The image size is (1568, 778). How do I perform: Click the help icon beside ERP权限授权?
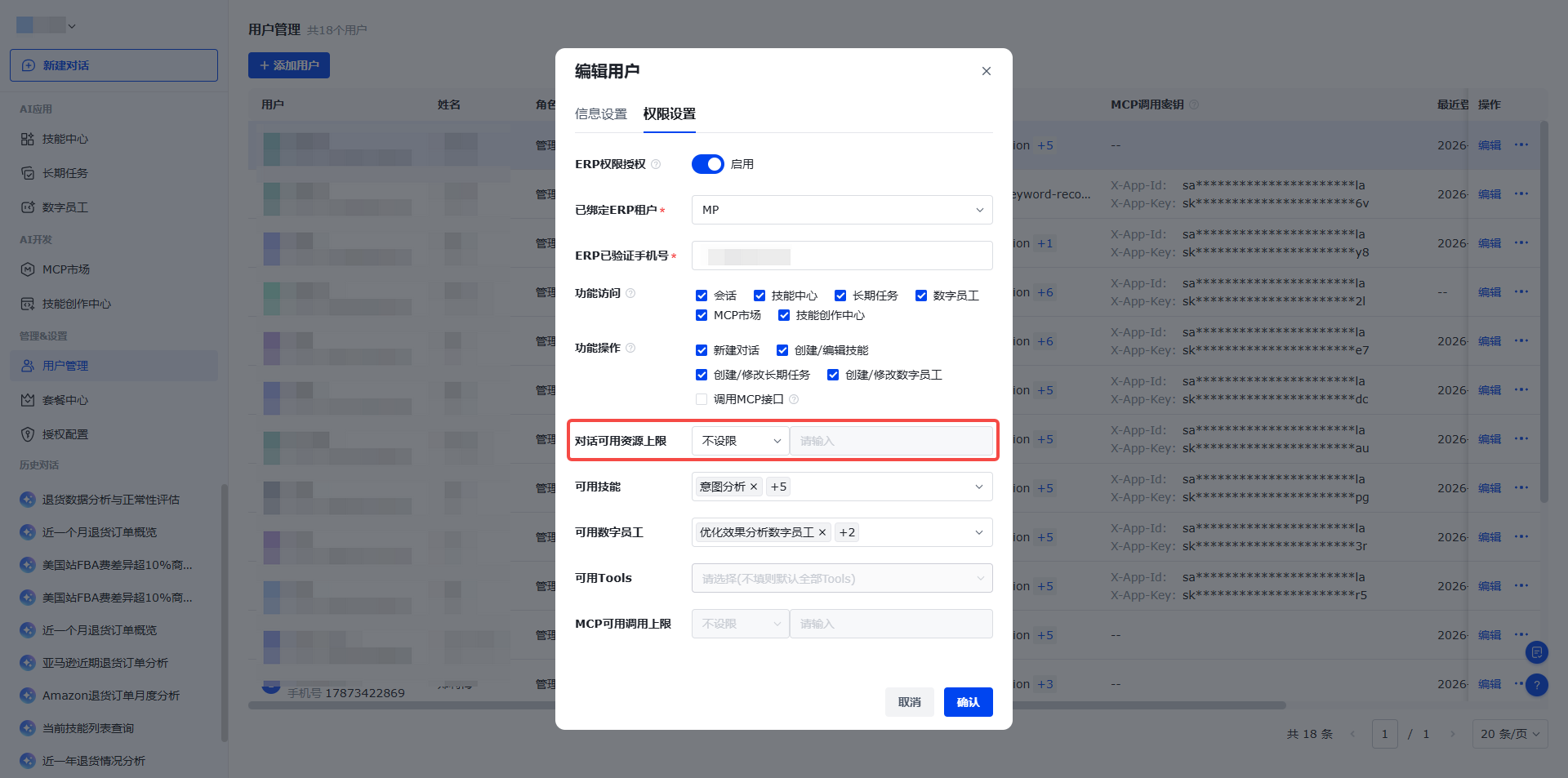tap(656, 165)
